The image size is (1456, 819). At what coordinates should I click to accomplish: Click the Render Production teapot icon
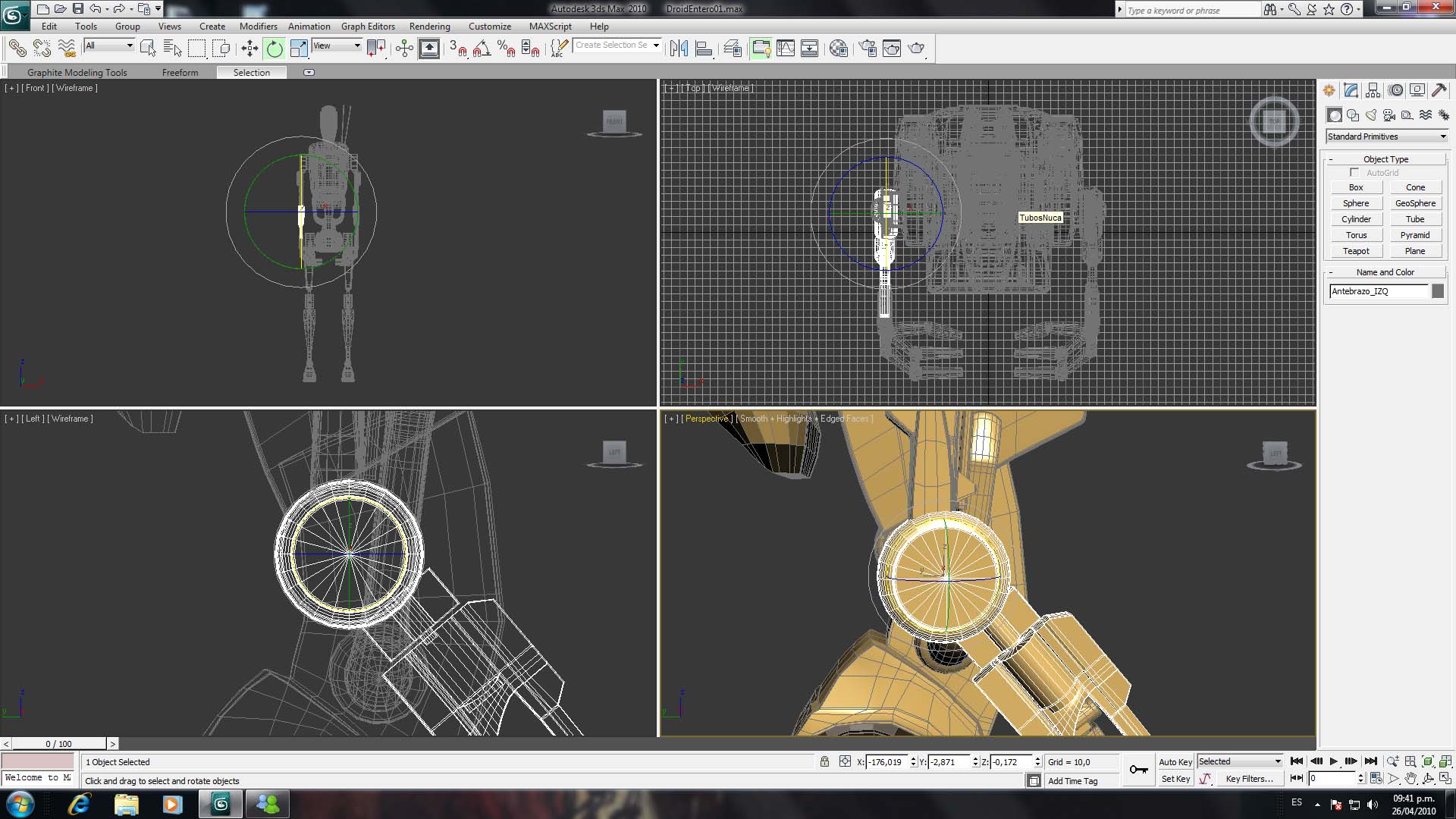click(x=916, y=49)
